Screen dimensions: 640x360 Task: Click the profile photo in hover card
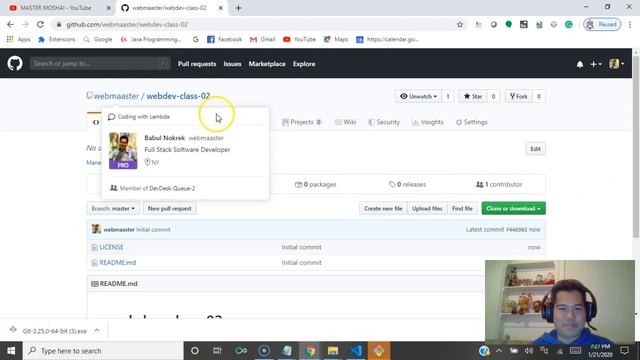pyautogui.click(x=123, y=151)
